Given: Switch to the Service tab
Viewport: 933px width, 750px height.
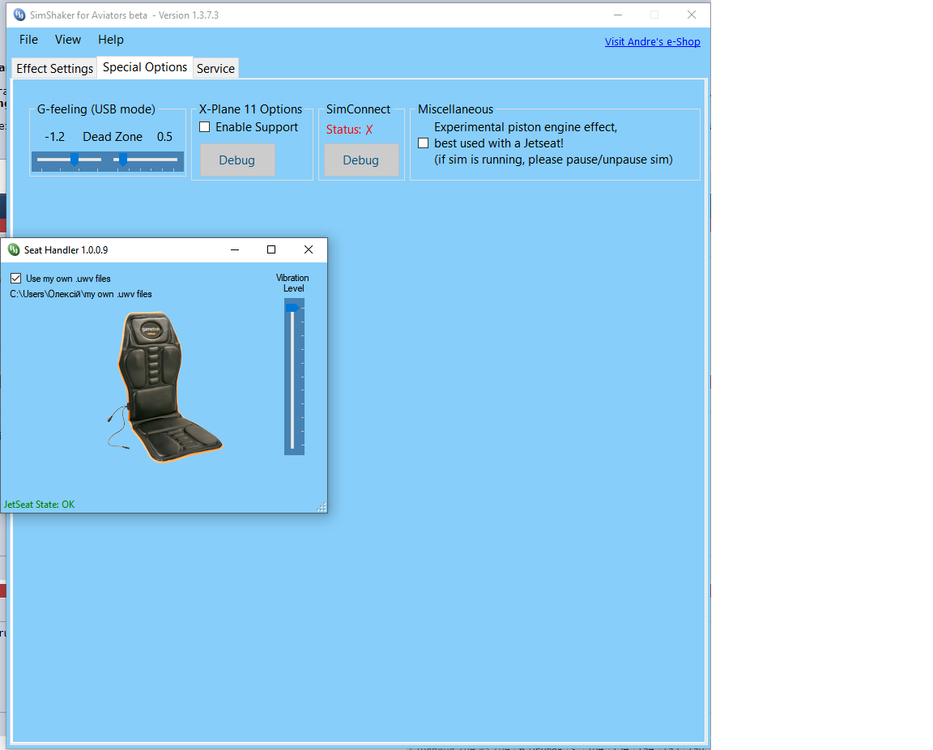Looking at the screenshot, I should coord(215,68).
